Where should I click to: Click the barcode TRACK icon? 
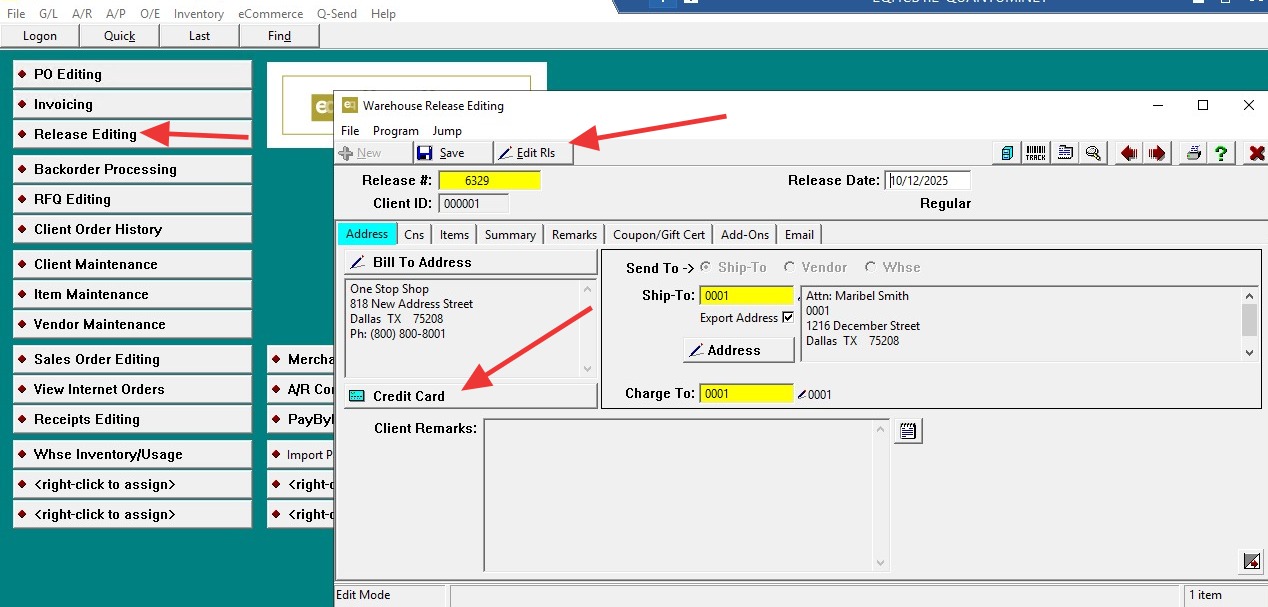tap(1036, 153)
